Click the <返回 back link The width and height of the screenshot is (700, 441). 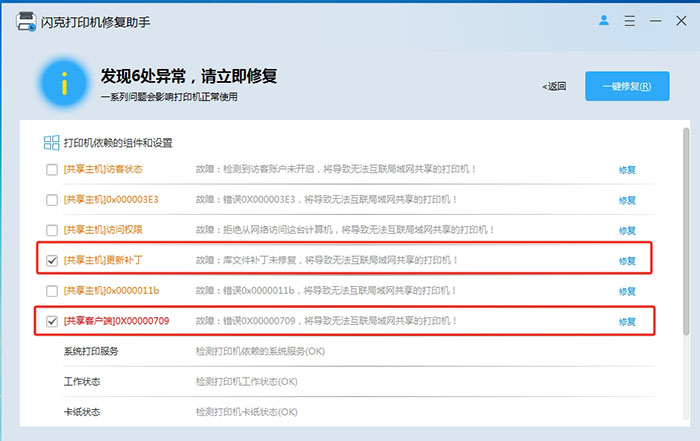point(554,86)
